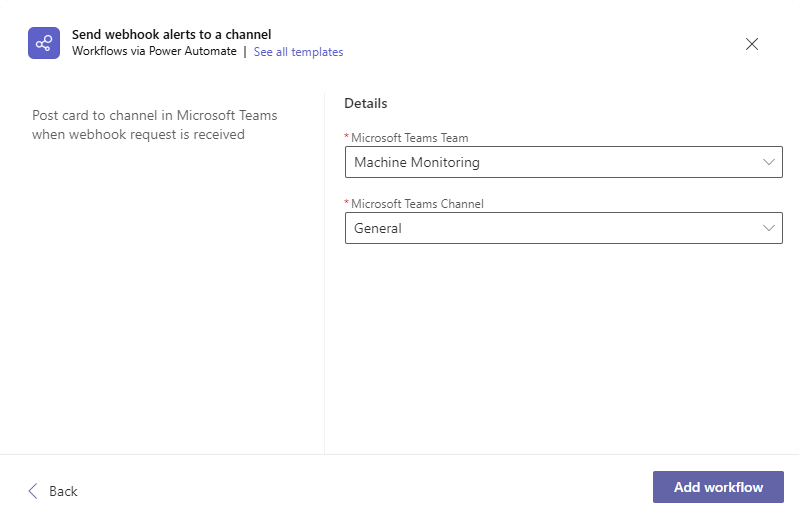Select the Machine Monitoring team field

point(563,162)
